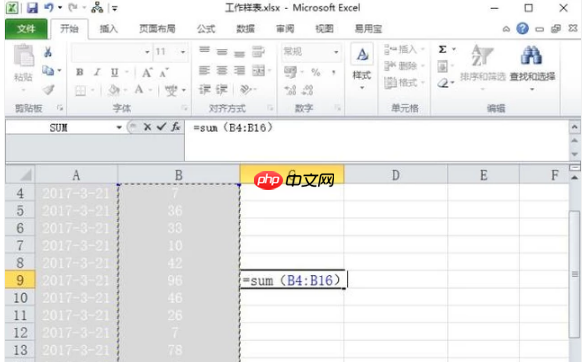This screenshot has height=362, width=588.
Task: Cancel formula entry with X icon
Action: [147, 127]
